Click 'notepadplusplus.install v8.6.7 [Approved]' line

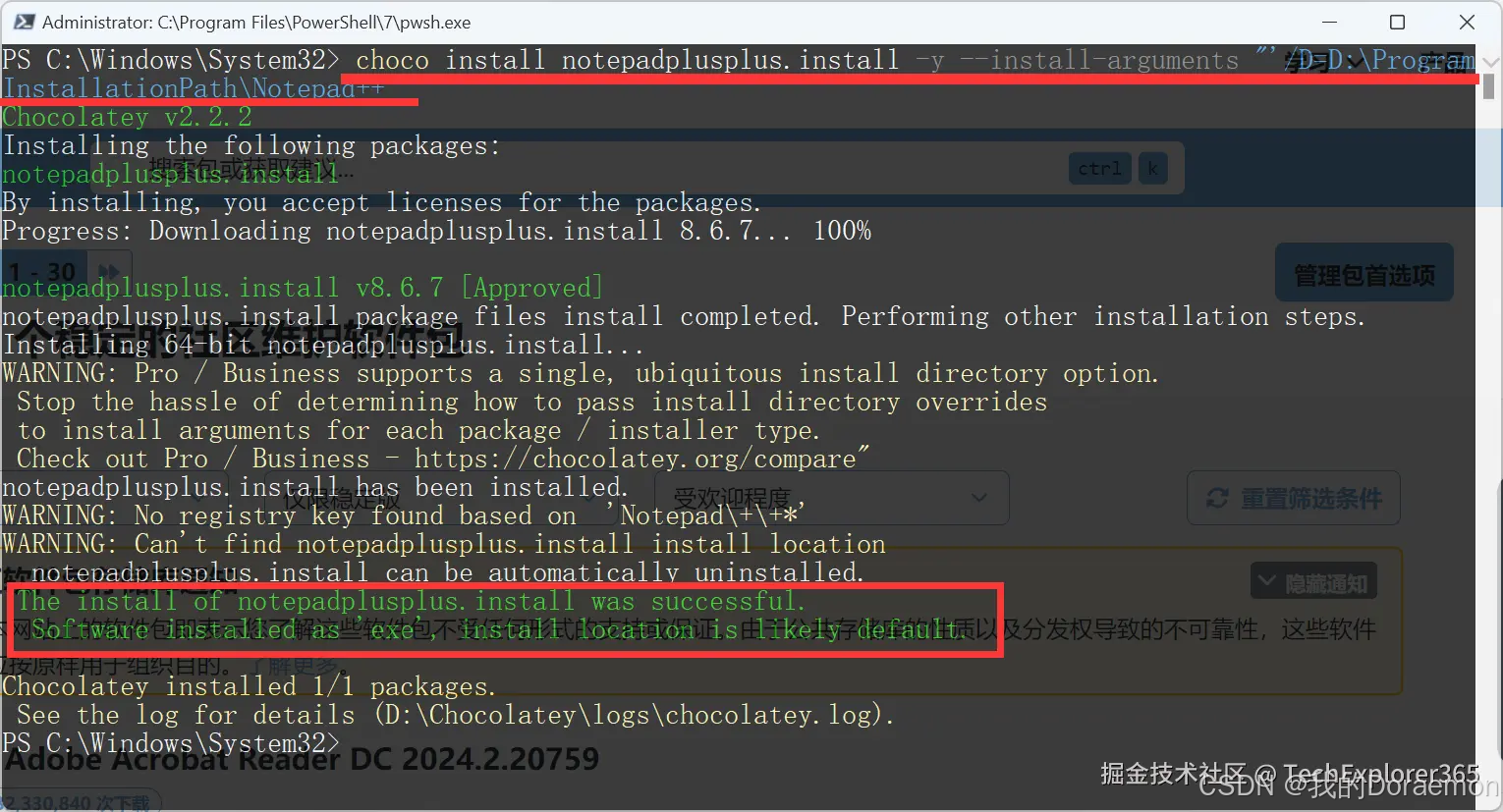click(303, 288)
